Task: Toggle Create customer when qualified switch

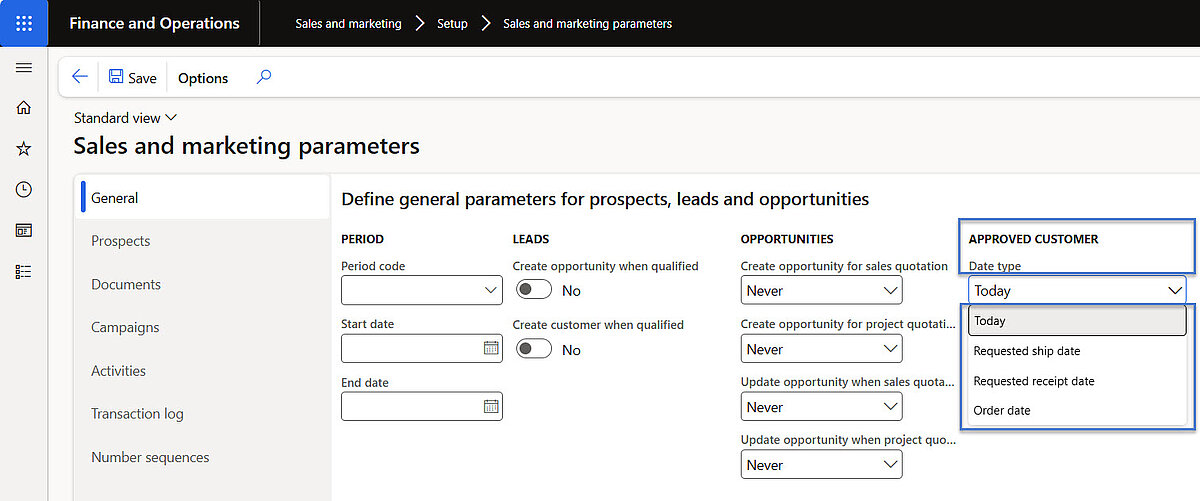Action: pyautogui.click(x=534, y=349)
